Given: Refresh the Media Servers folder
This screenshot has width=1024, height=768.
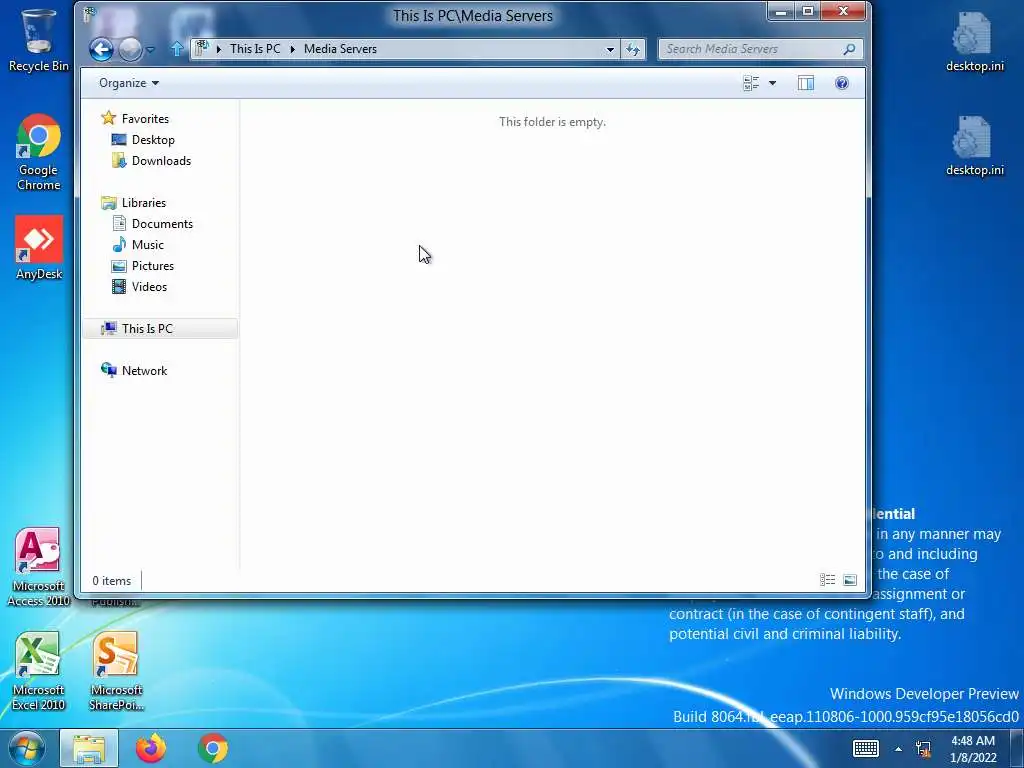Looking at the screenshot, I should [633, 49].
